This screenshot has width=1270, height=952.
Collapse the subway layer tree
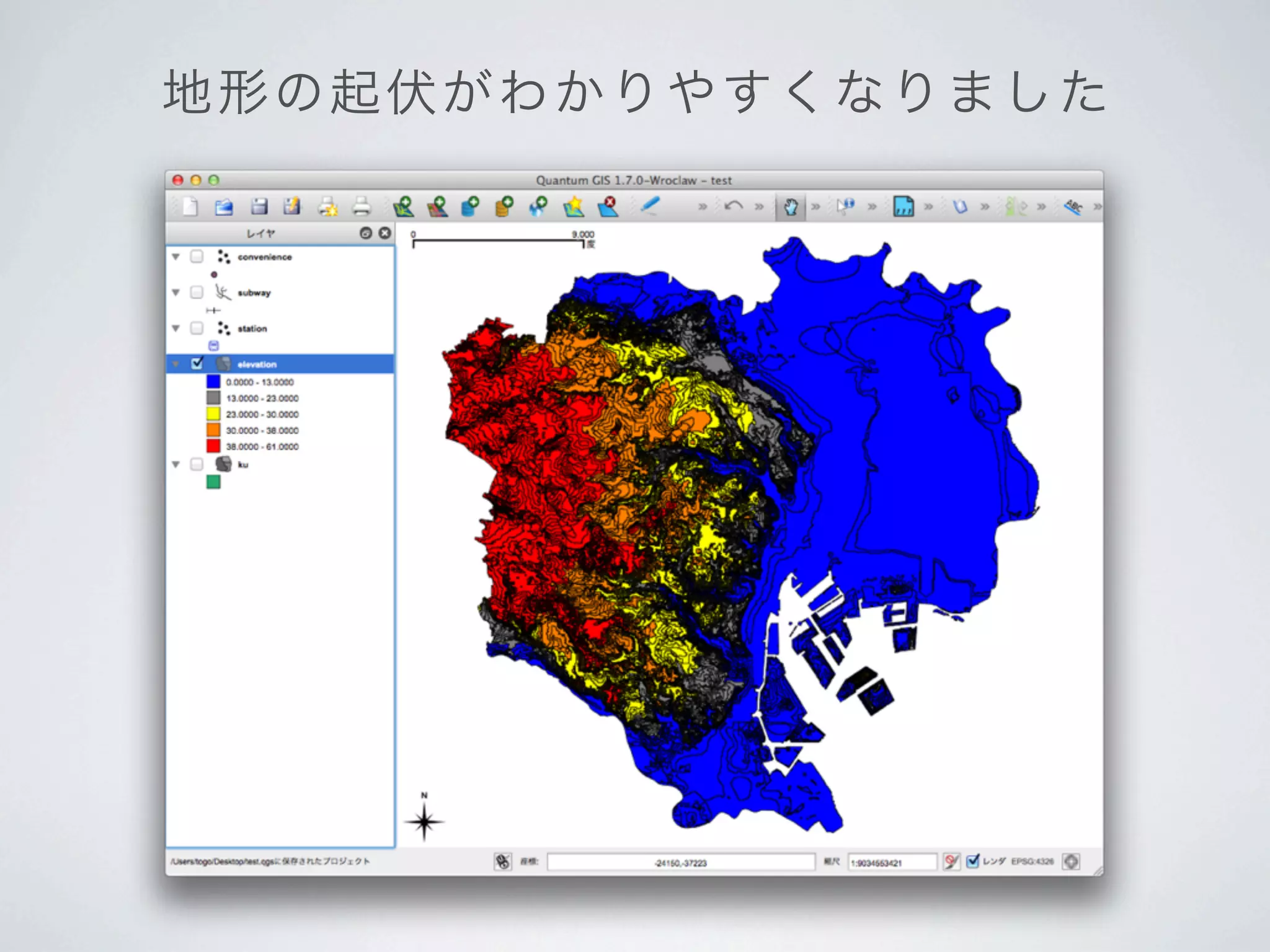click(176, 293)
